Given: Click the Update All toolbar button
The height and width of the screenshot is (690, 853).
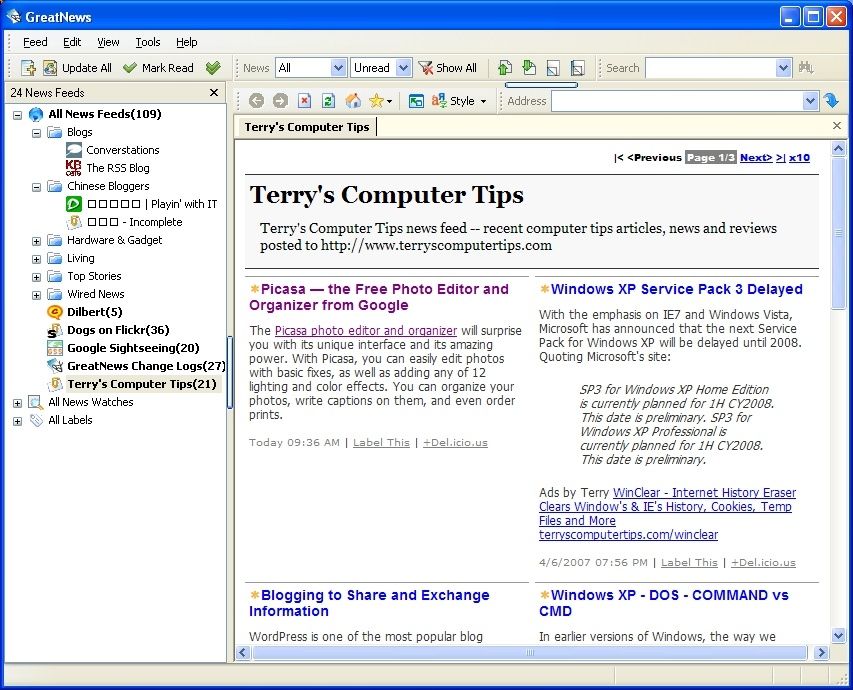Looking at the screenshot, I should (x=78, y=68).
